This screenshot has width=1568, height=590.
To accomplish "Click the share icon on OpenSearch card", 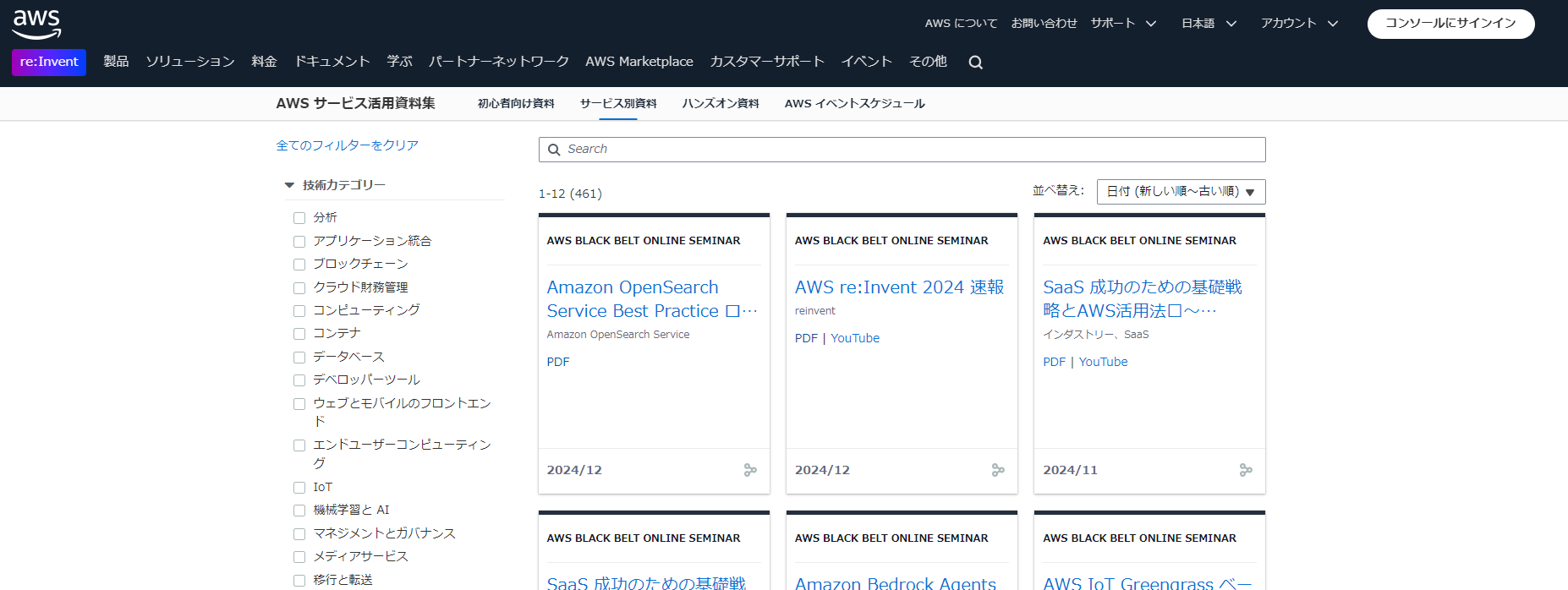I will pyautogui.click(x=750, y=470).
